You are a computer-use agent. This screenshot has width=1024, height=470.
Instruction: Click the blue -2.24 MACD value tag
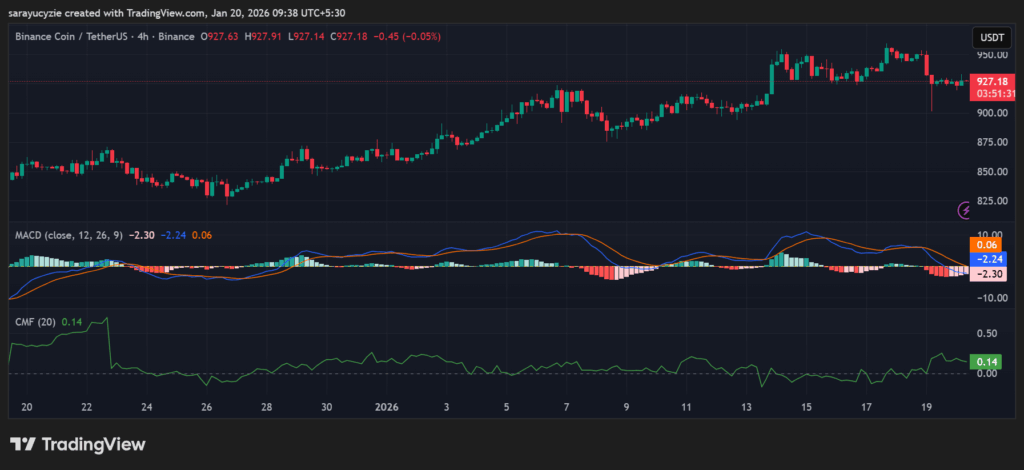click(987, 259)
